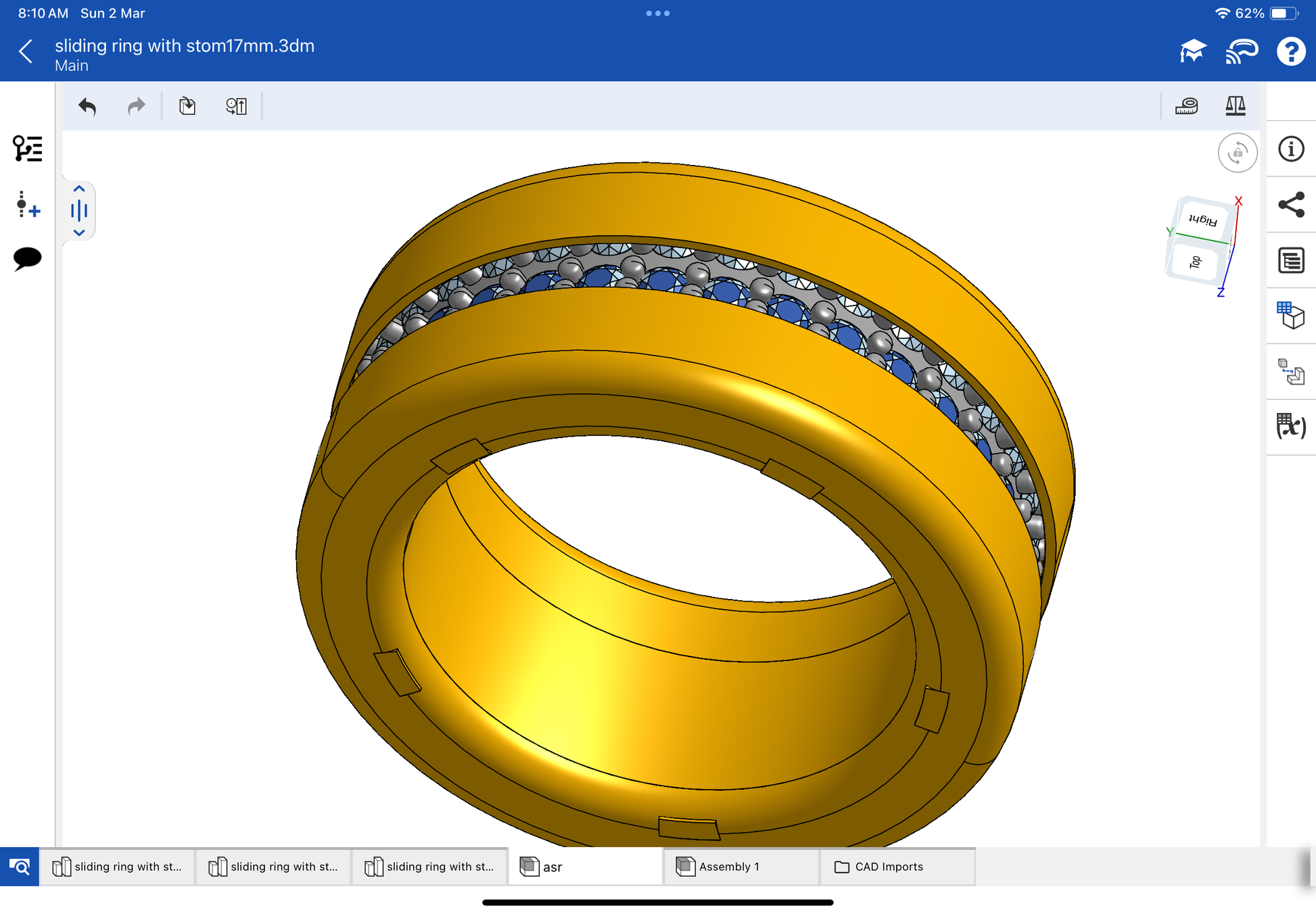
Task: Open the learning center cap icon
Action: click(1193, 51)
